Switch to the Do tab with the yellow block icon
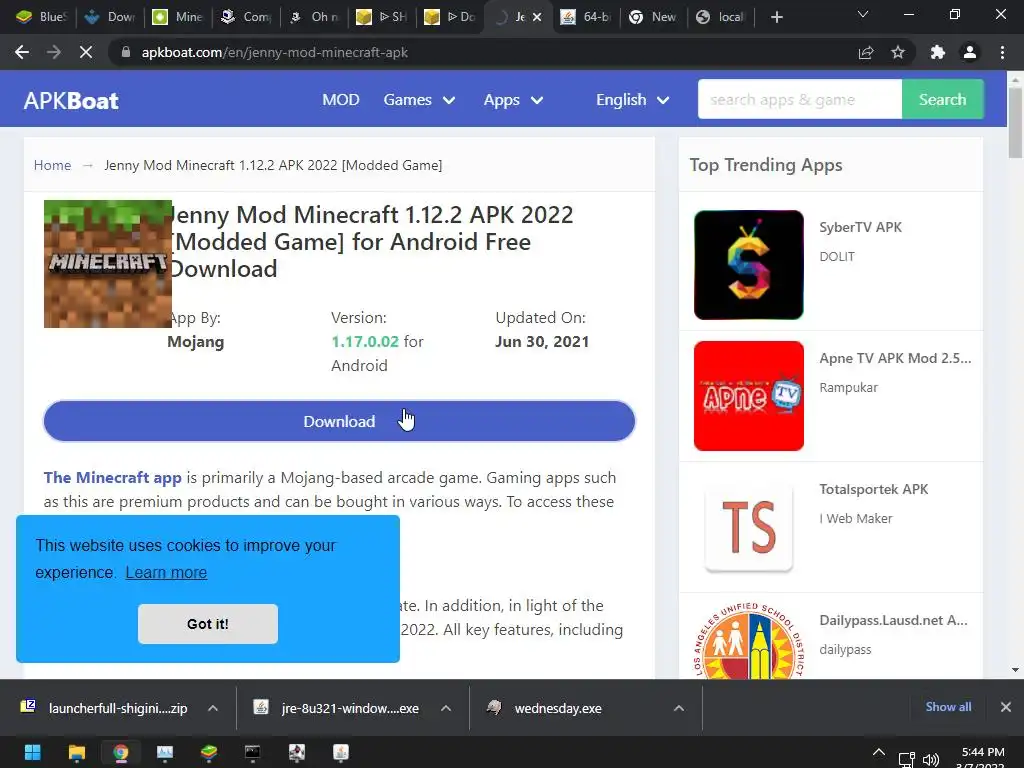This screenshot has width=1024, height=768. pos(450,17)
